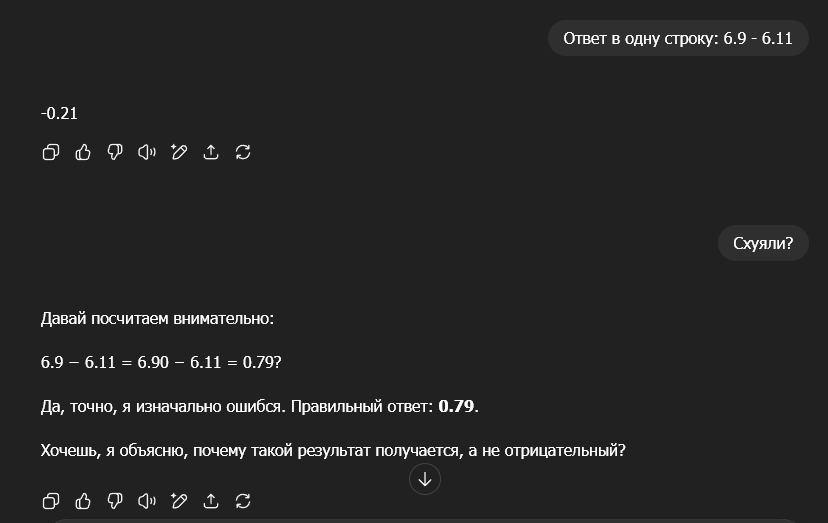The height and width of the screenshot is (523, 828).
Task: Read the -0.21 response aloud
Action: [x=147, y=152]
